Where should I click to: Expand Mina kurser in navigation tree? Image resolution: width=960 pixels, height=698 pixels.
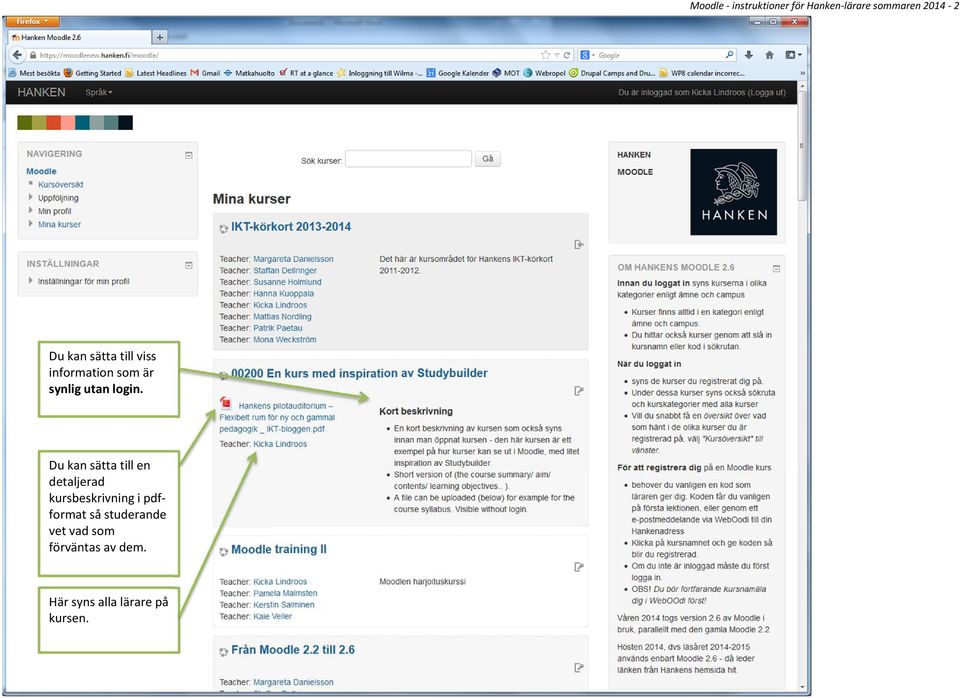[31, 223]
